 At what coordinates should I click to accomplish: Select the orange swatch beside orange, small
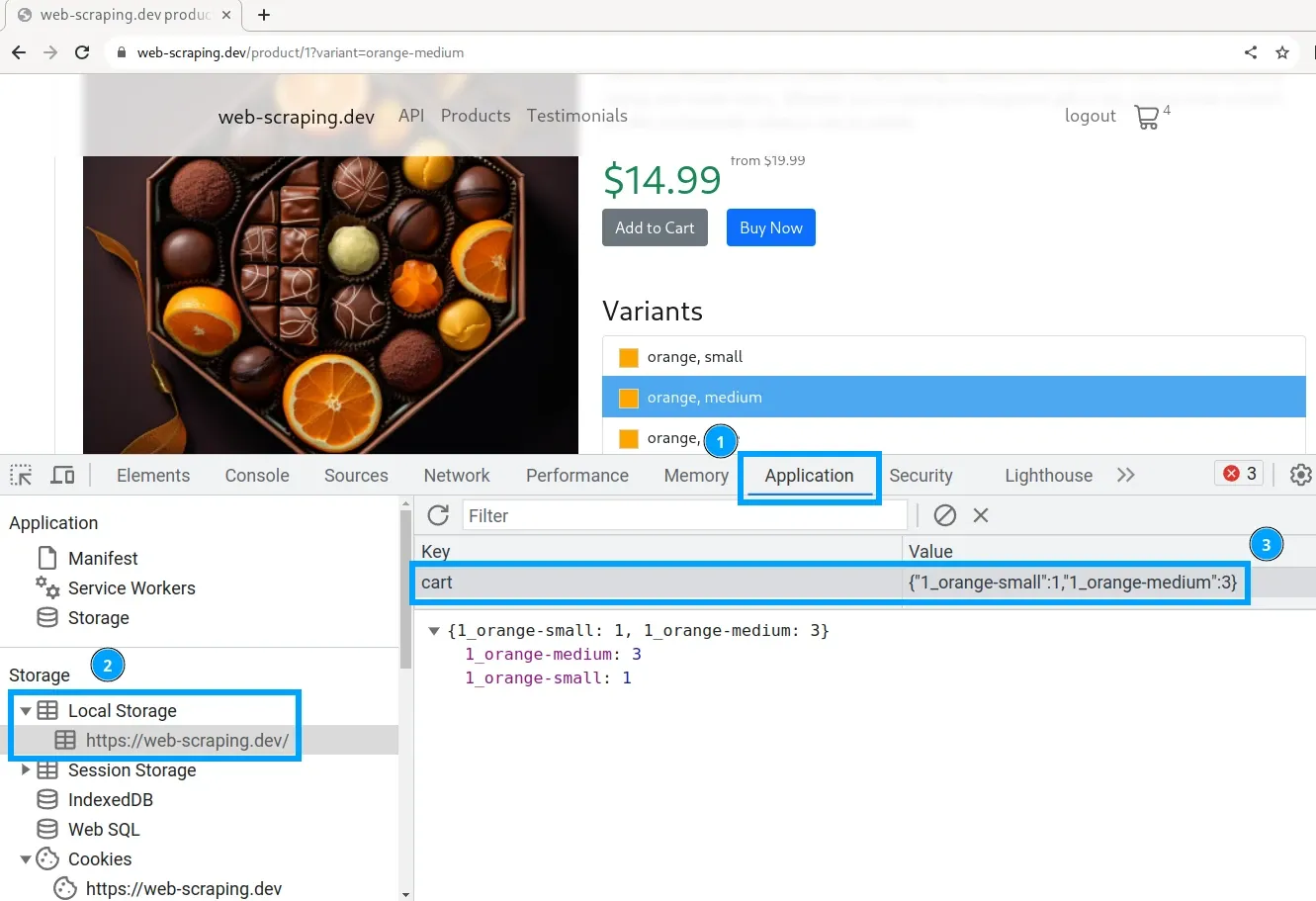pos(628,356)
